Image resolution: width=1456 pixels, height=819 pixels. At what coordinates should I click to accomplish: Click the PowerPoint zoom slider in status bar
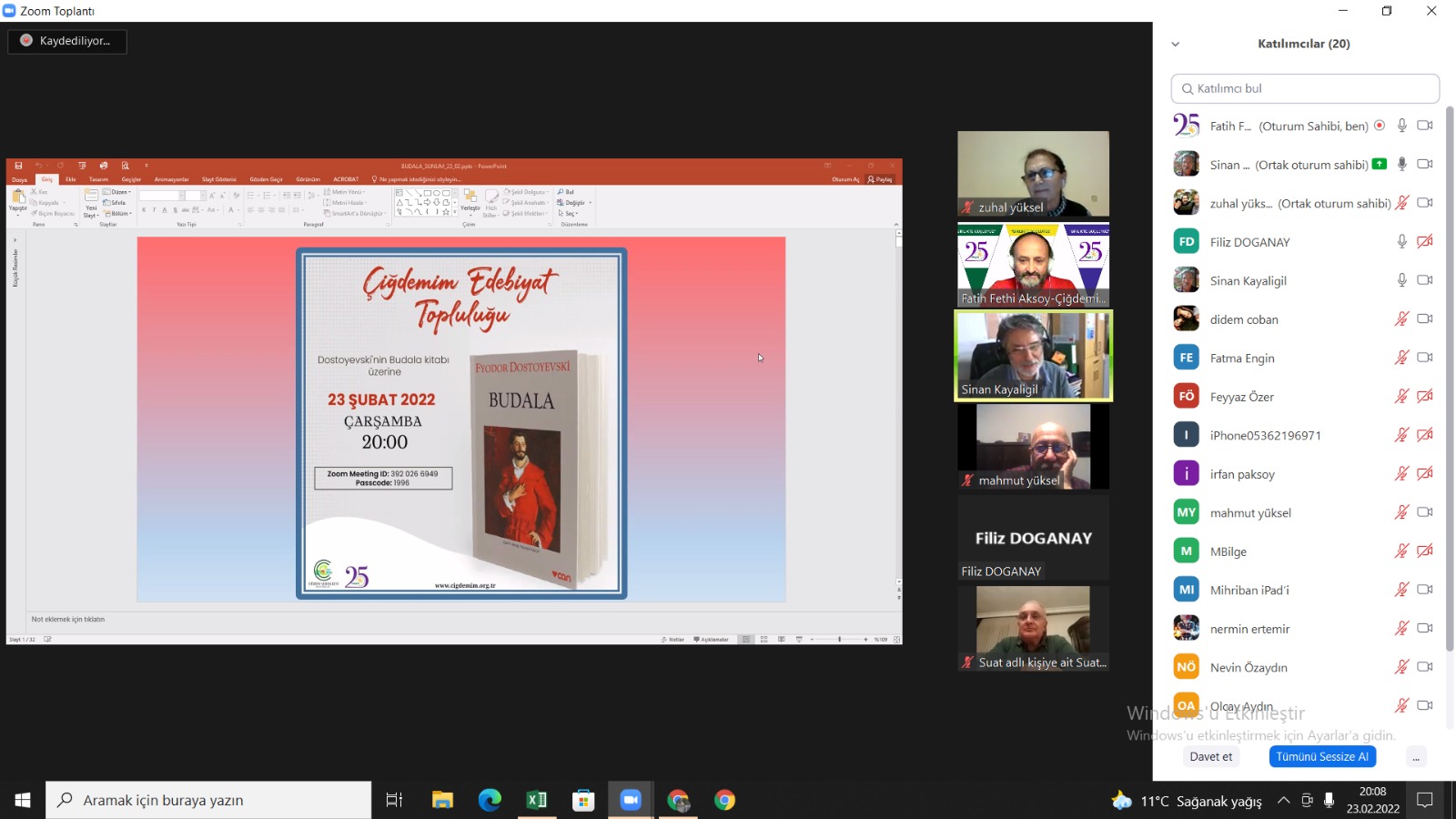[839, 639]
